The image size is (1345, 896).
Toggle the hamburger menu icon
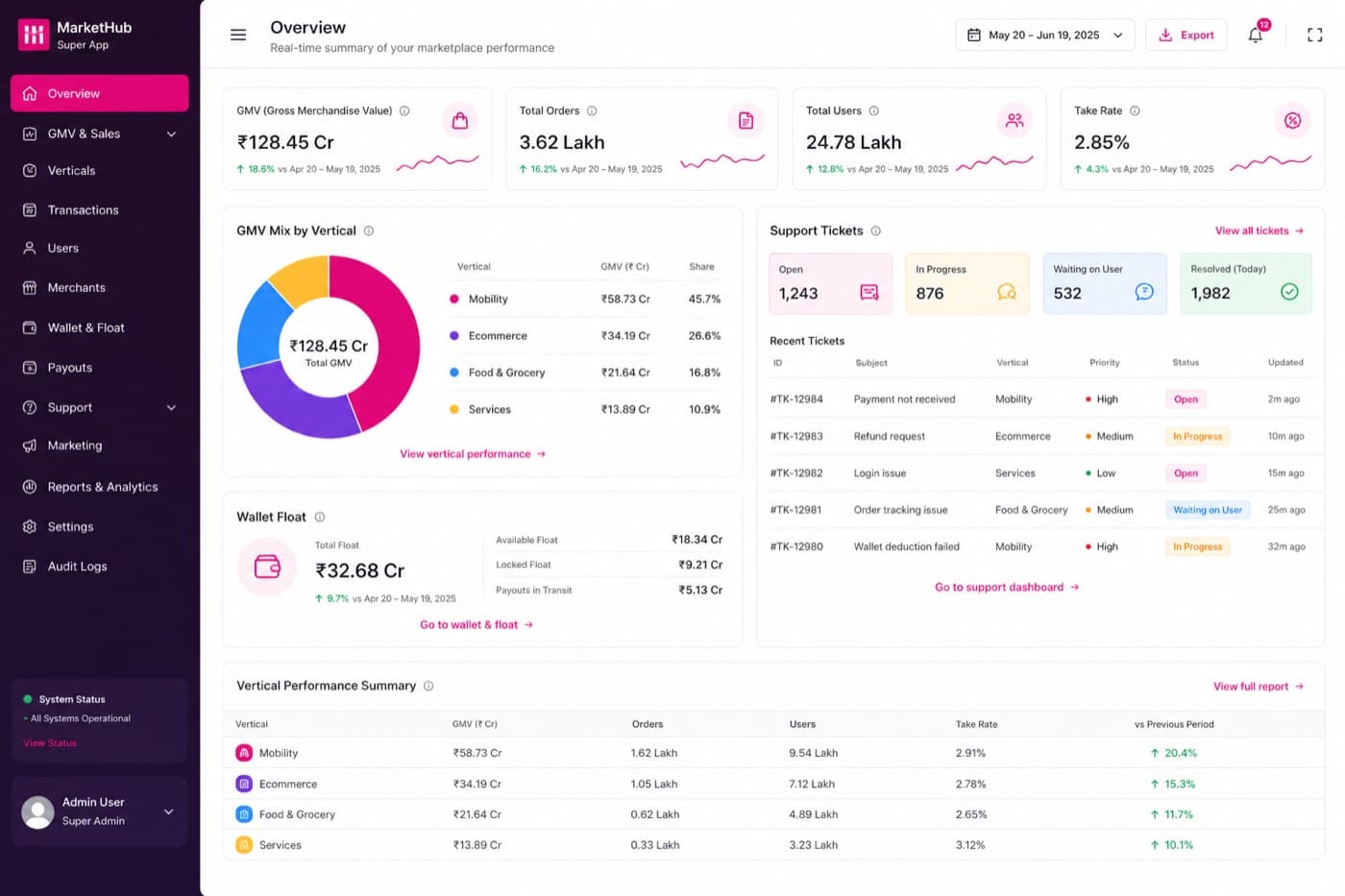238,35
